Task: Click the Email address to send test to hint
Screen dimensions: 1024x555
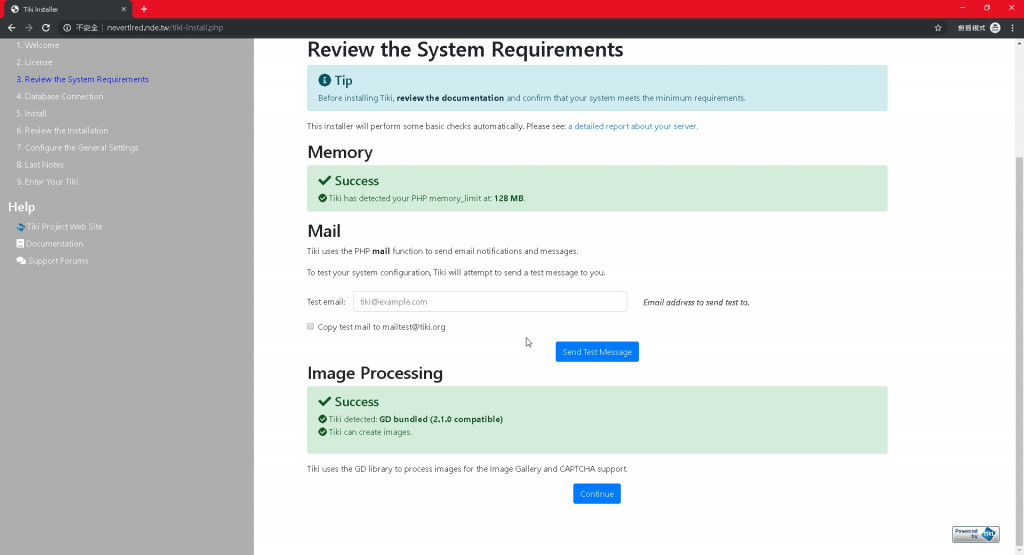Action: tap(696, 302)
